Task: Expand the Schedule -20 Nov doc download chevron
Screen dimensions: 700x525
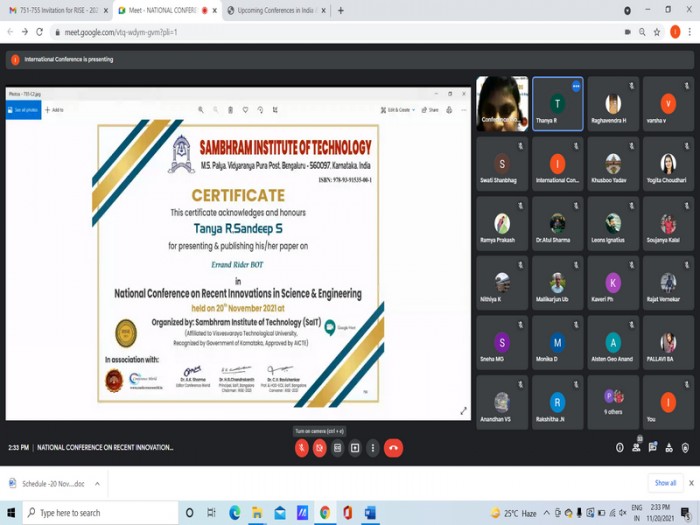Action: click(x=97, y=483)
